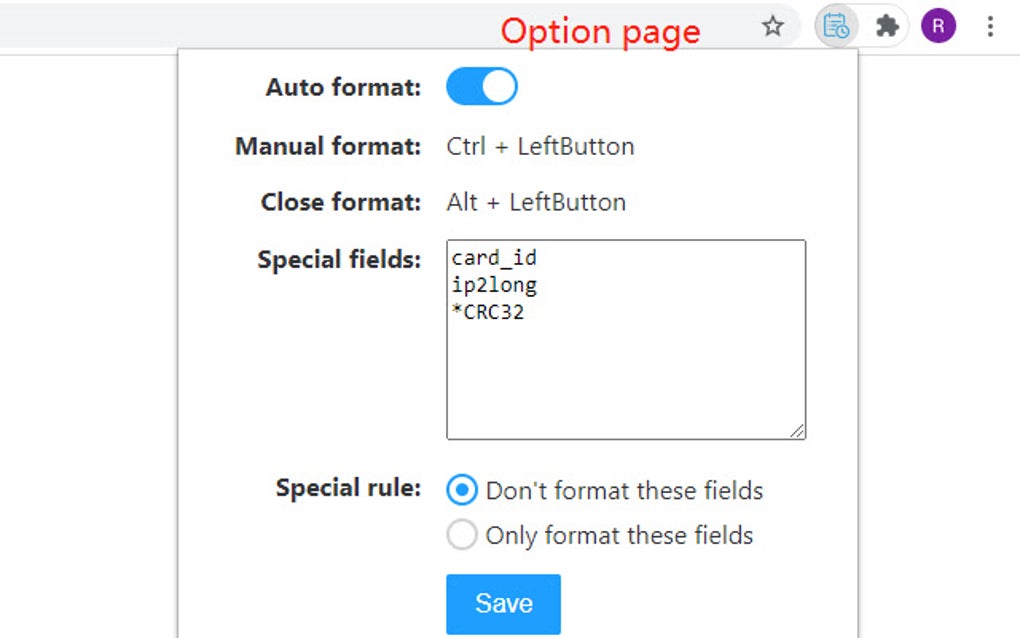Image resolution: width=1020 pixels, height=638 pixels.
Task: Select "Only format these fields" option
Action: click(461, 535)
